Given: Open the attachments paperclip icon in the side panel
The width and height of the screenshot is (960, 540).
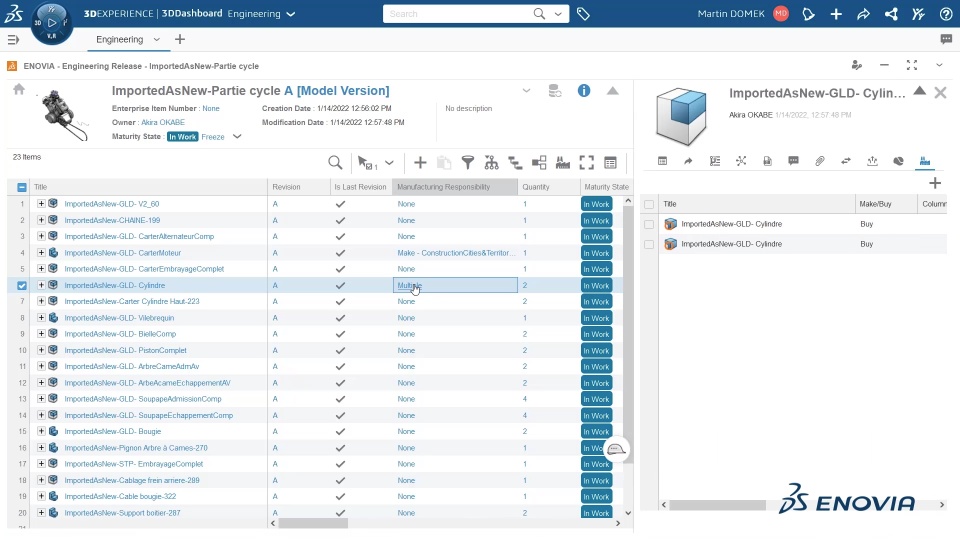Looking at the screenshot, I should pyautogui.click(x=820, y=161).
